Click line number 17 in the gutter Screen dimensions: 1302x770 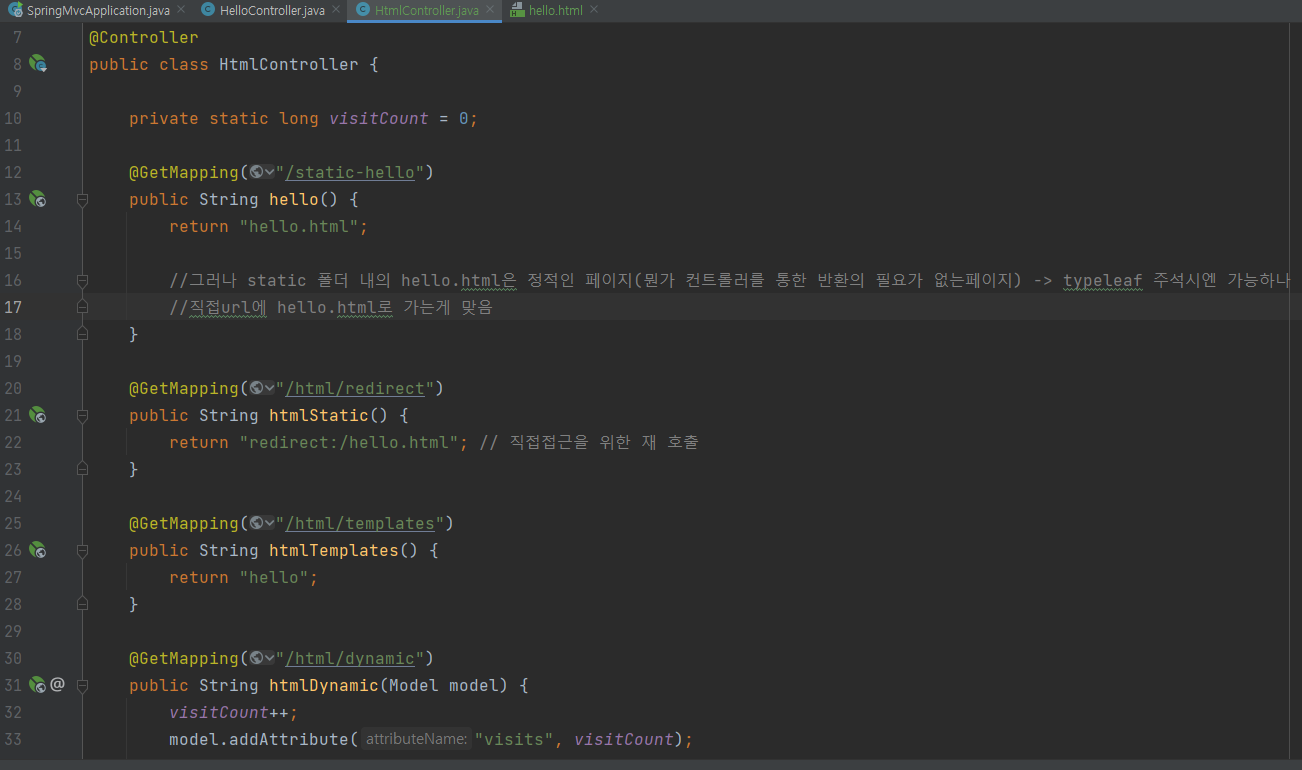pos(12,307)
